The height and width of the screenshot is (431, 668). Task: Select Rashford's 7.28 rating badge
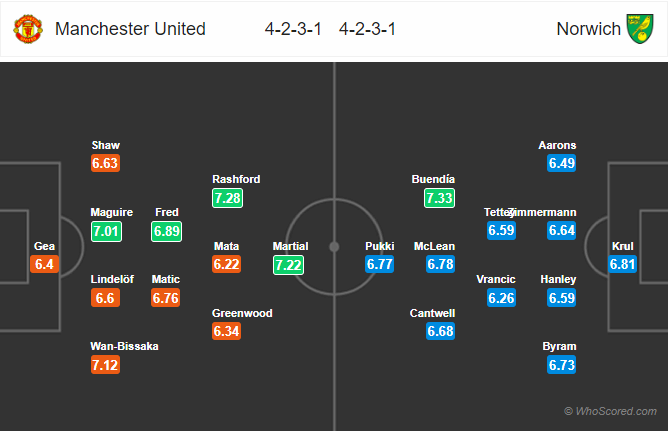(227, 198)
